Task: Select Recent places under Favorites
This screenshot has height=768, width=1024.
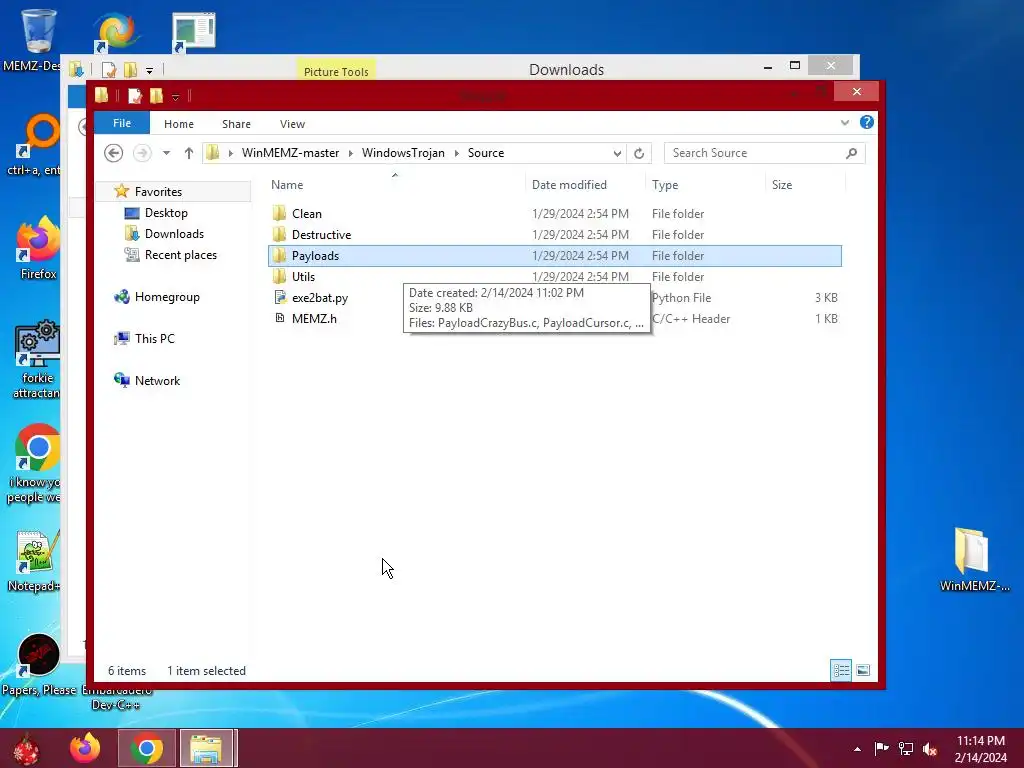Action: point(180,255)
